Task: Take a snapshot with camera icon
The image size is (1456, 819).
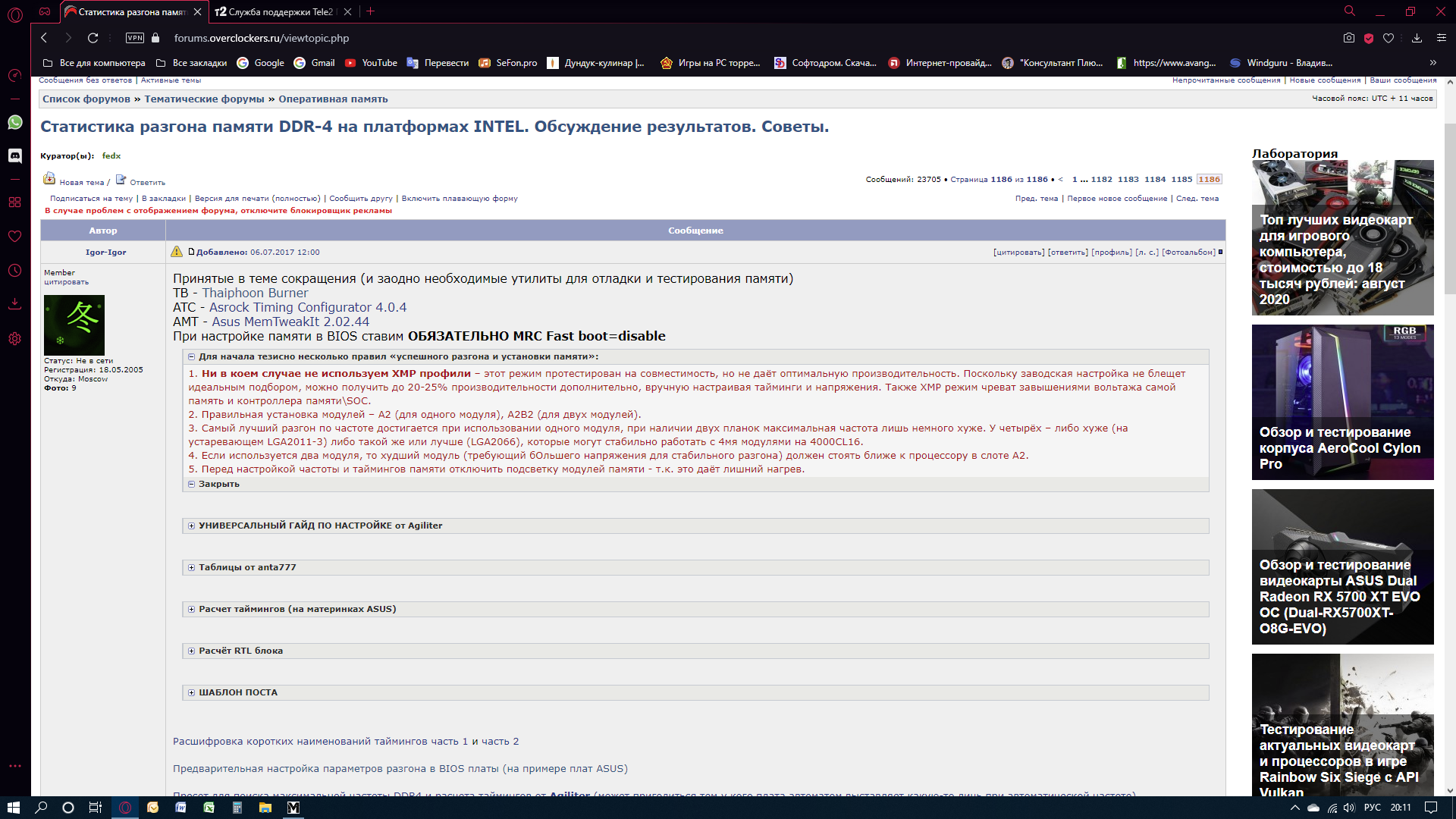Action: tap(1348, 38)
